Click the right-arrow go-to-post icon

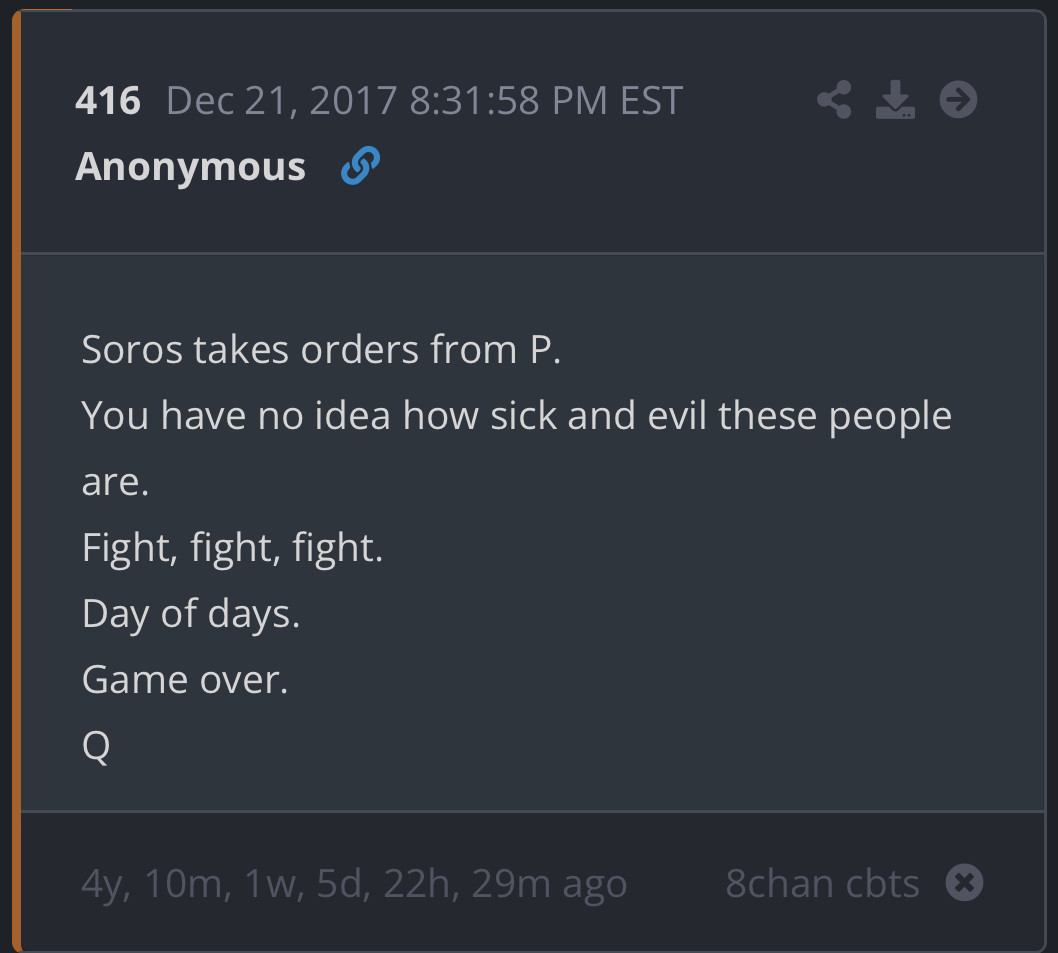coord(958,100)
